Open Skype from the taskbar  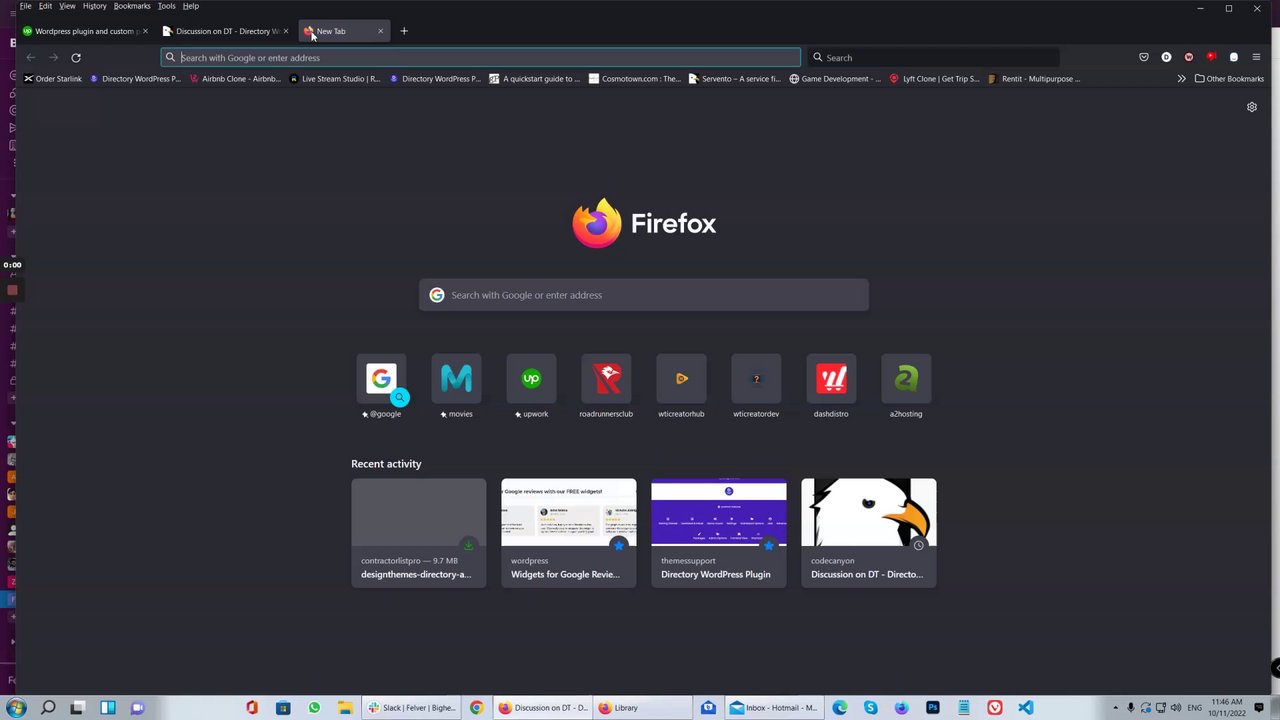(871, 707)
